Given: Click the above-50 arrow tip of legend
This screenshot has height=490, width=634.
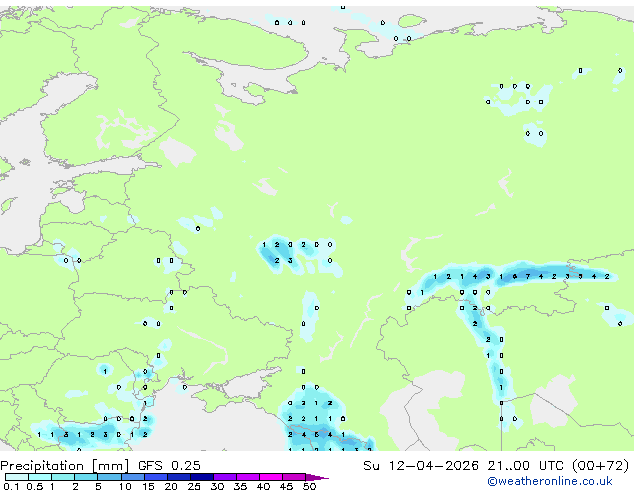Looking at the screenshot, I should pos(317,477).
